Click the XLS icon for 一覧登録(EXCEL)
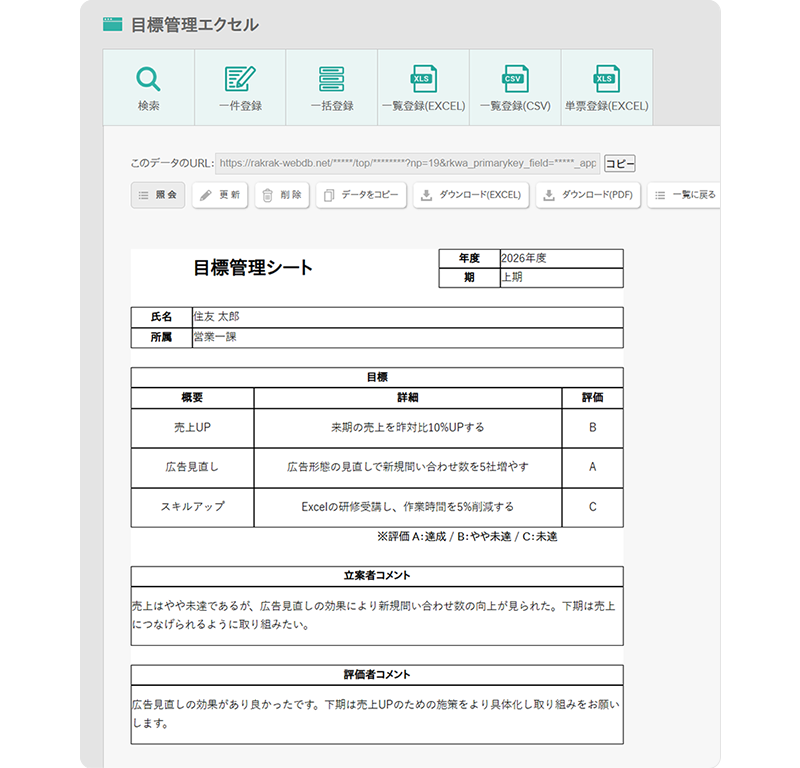This screenshot has height=768, width=800. [422, 78]
